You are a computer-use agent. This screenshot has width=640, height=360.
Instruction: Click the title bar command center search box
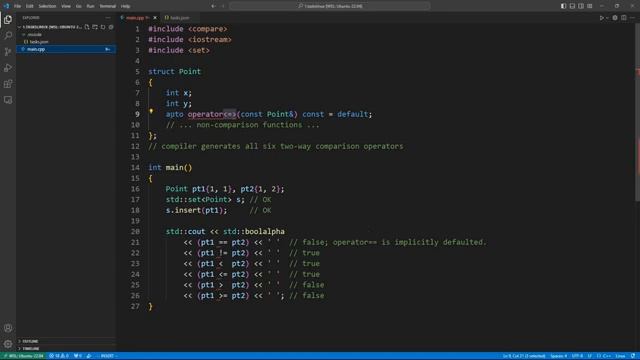click(330, 6)
